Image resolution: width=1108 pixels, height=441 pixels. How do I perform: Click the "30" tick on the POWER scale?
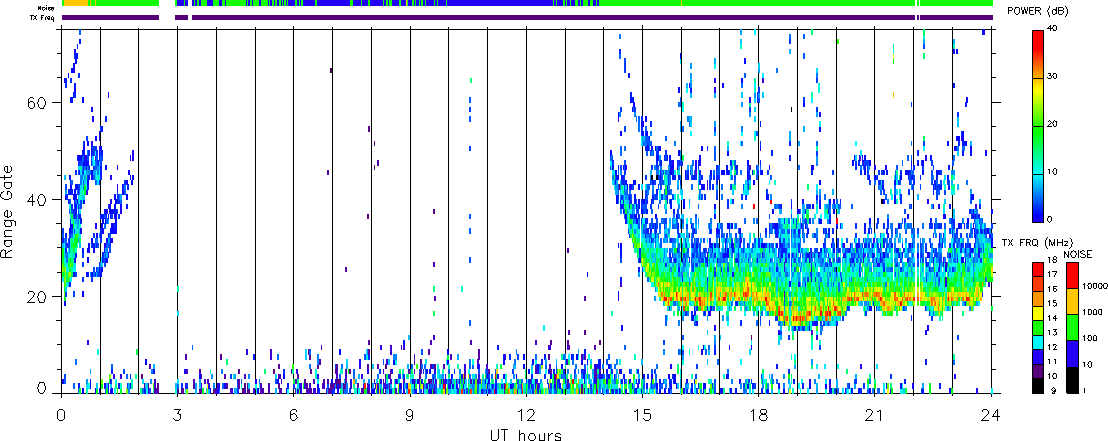[x=1054, y=77]
